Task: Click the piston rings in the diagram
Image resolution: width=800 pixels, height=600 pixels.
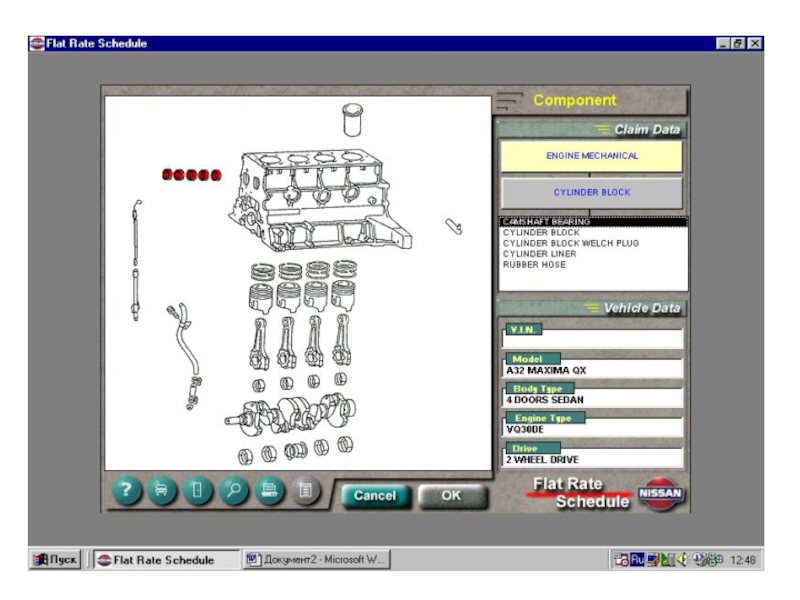Action: [x=304, y=270]
